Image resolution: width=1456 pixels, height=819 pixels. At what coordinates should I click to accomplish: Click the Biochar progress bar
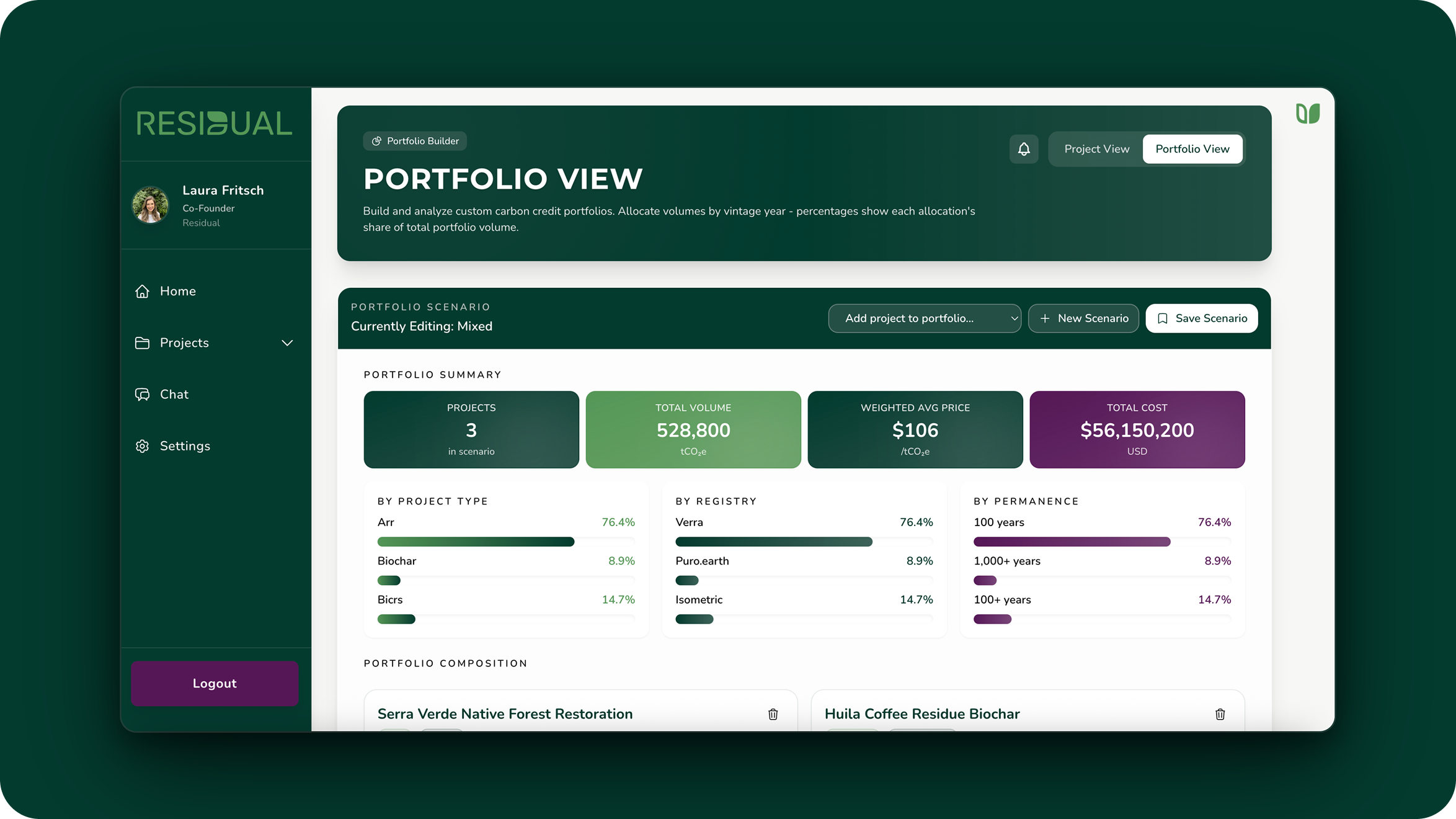coord(506,581)
